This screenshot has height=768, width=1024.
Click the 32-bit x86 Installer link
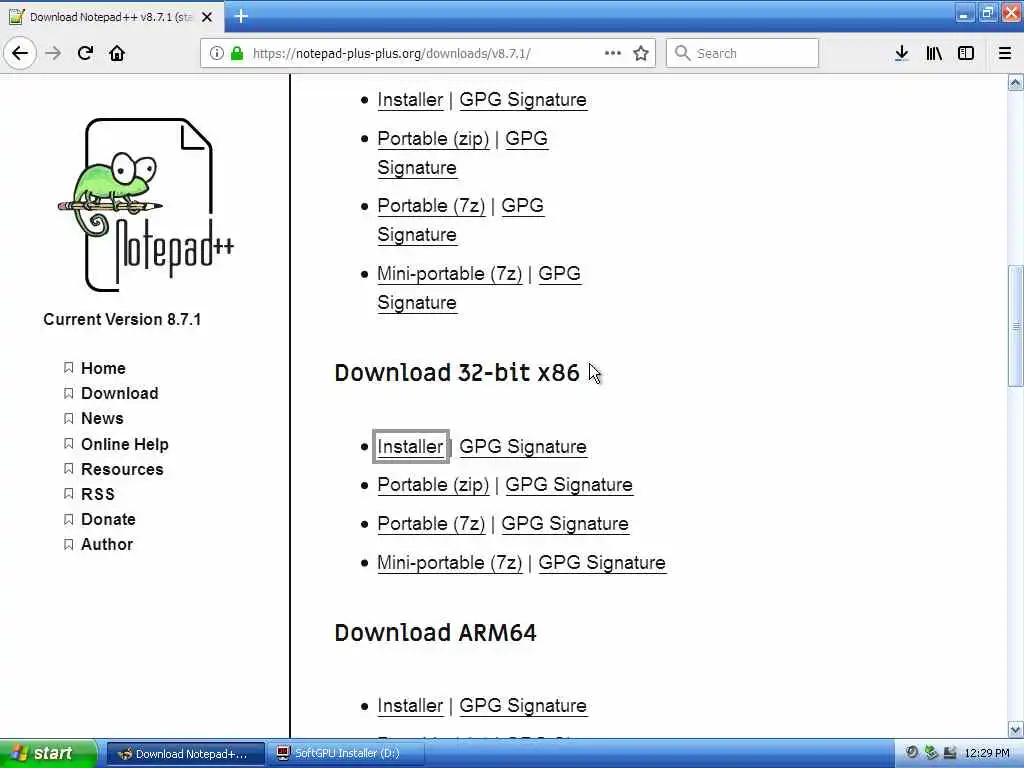pyautogui.click(x=410, y=447)
